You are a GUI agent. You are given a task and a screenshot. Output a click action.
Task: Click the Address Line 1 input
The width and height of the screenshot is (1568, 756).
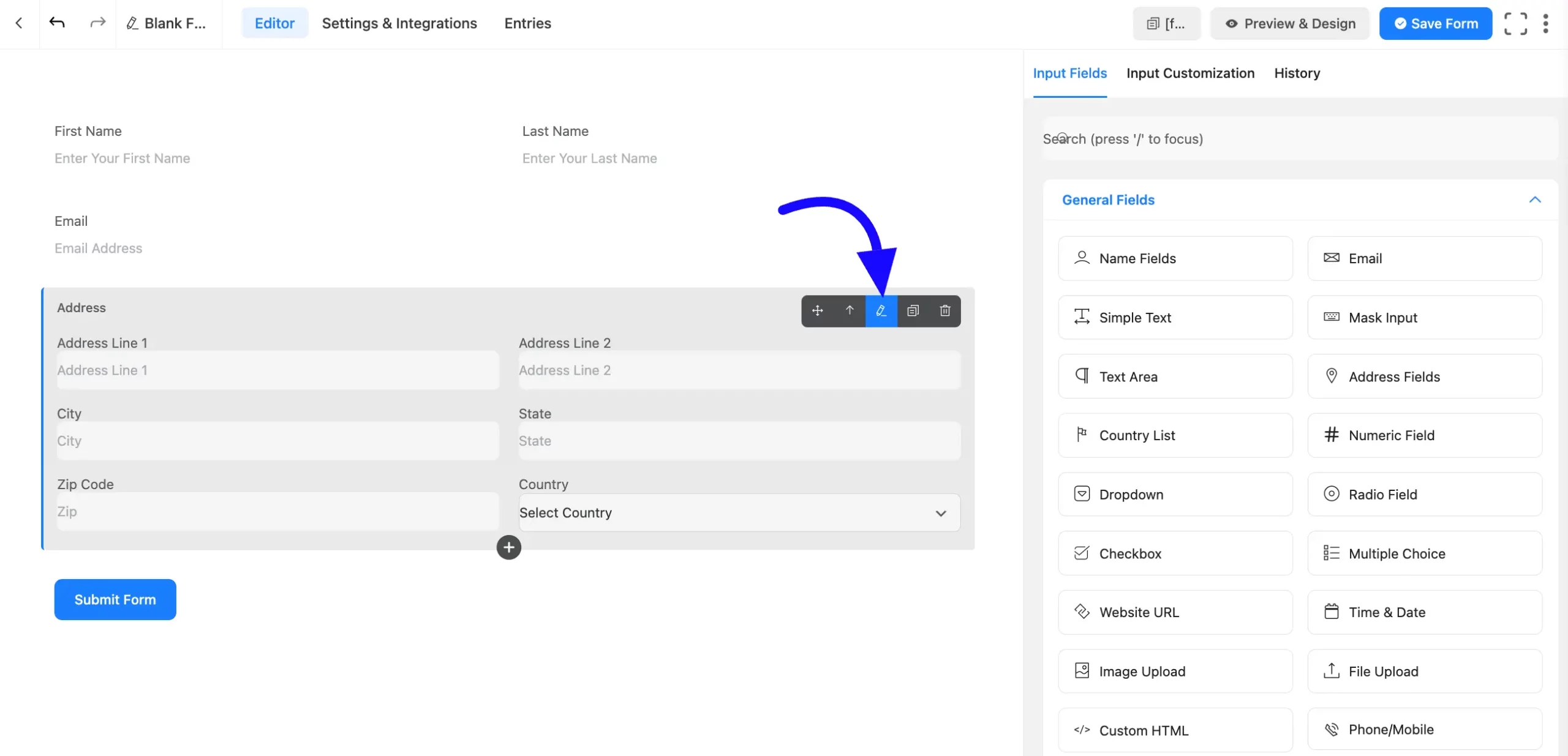point(278,370)
